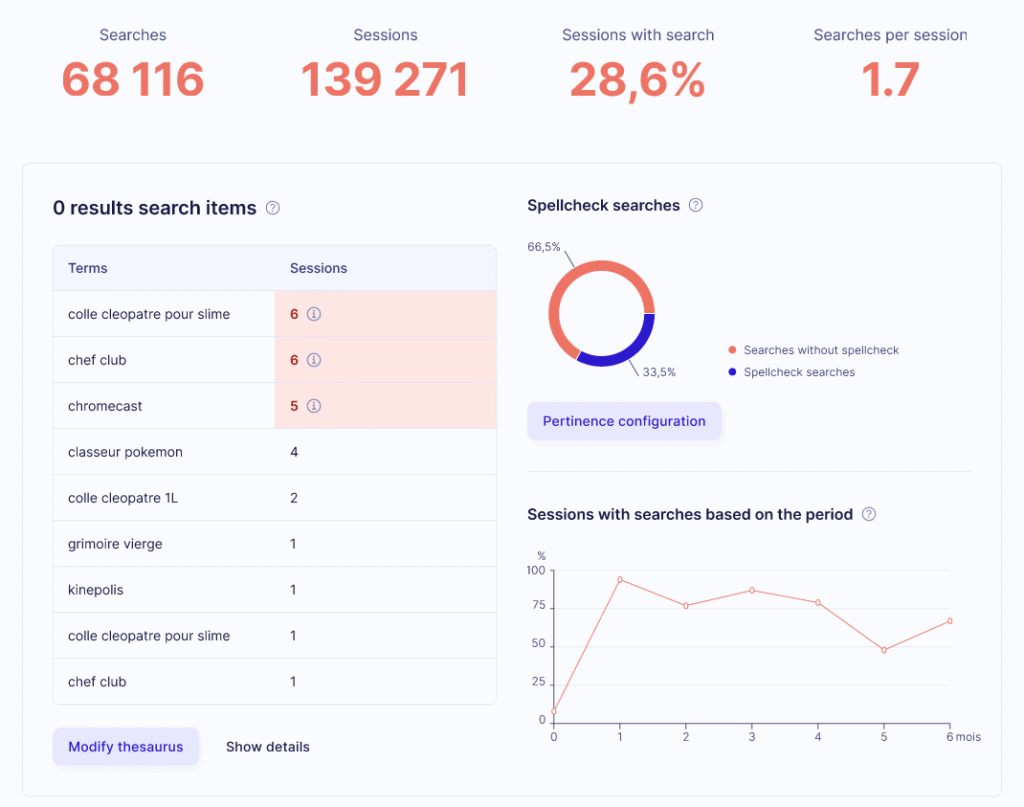Open Show details link
Screen dimensions: 1024x807
[267, 747]
